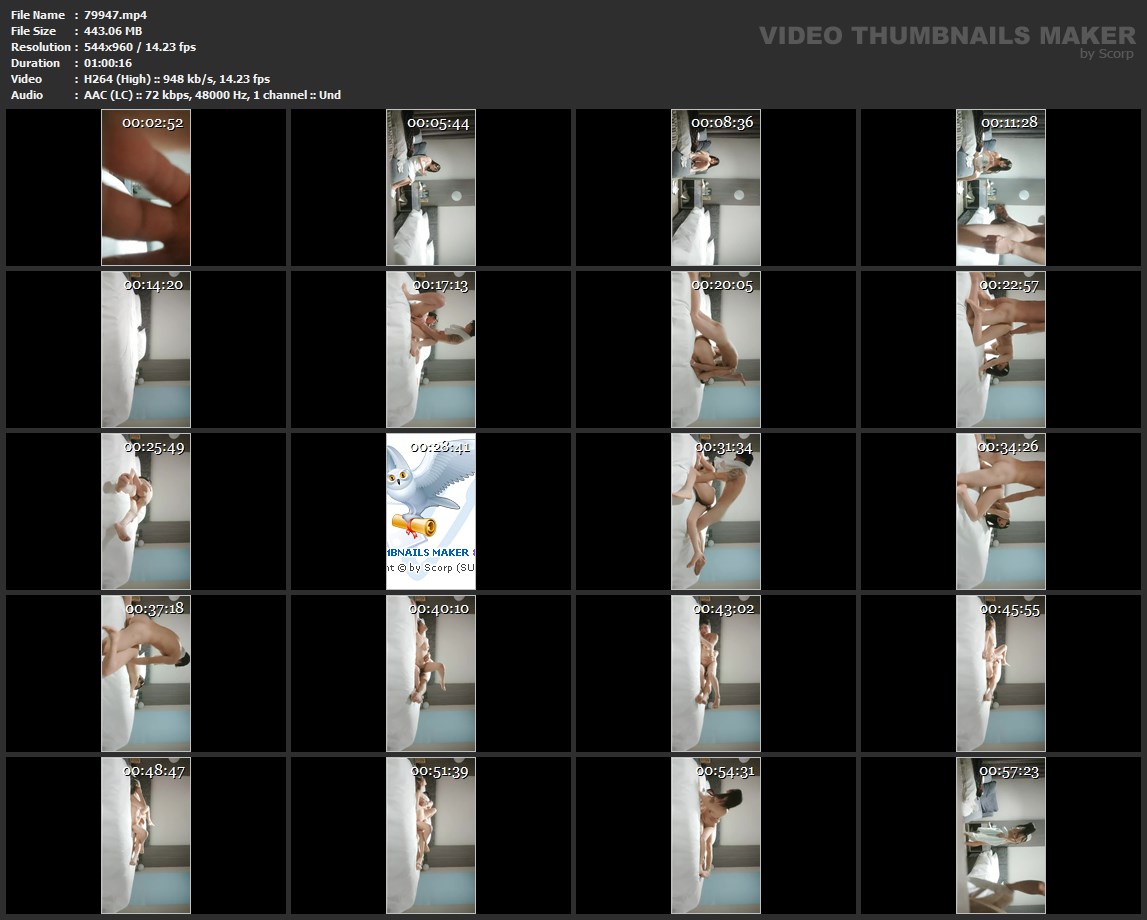Open the thumbnail at 00:43:02
The image size is (1147, 920).
pos(716,673)
